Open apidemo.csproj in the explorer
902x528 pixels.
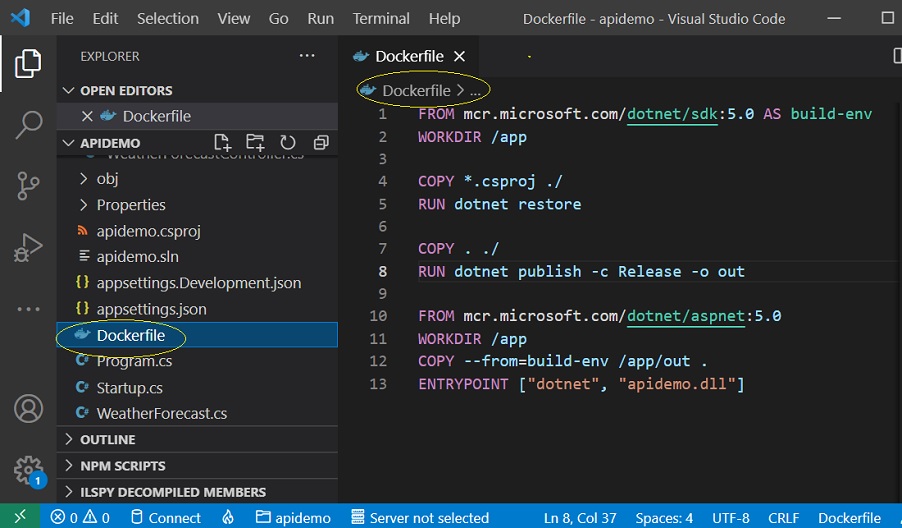148,231
